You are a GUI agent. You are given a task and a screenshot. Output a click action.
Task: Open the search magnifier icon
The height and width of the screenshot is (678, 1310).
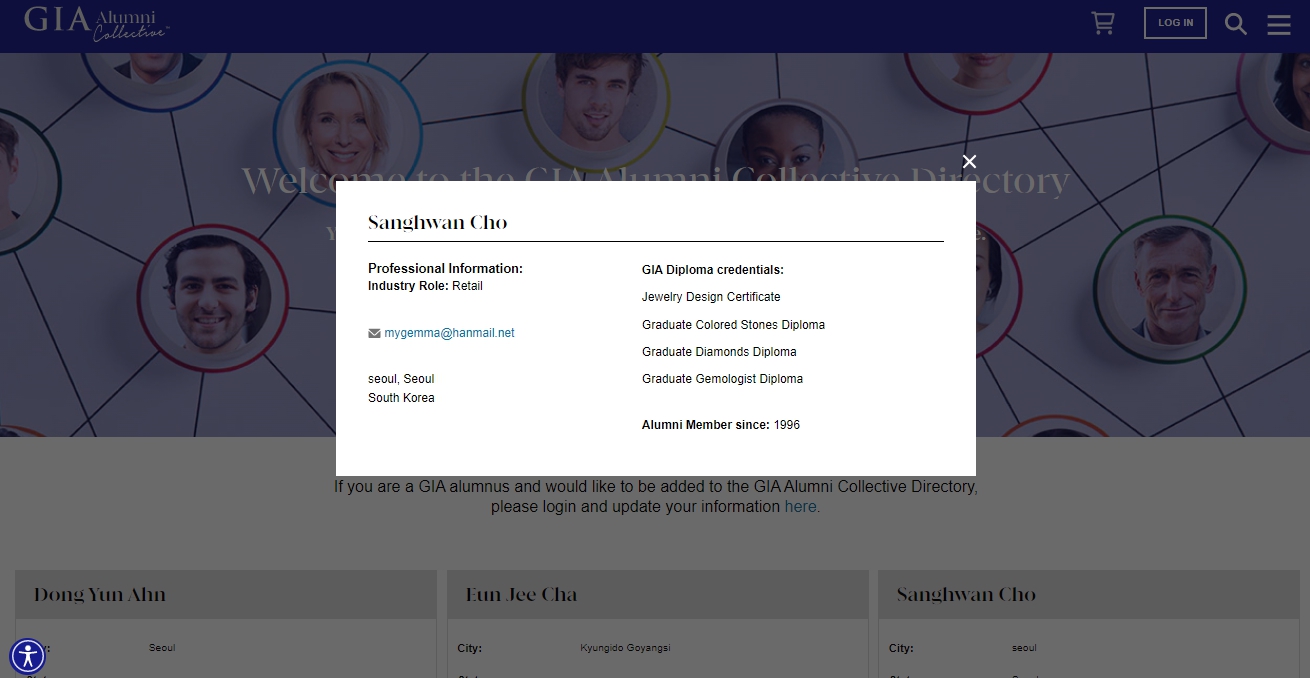pyautogui.click(x=1236, y=24)
